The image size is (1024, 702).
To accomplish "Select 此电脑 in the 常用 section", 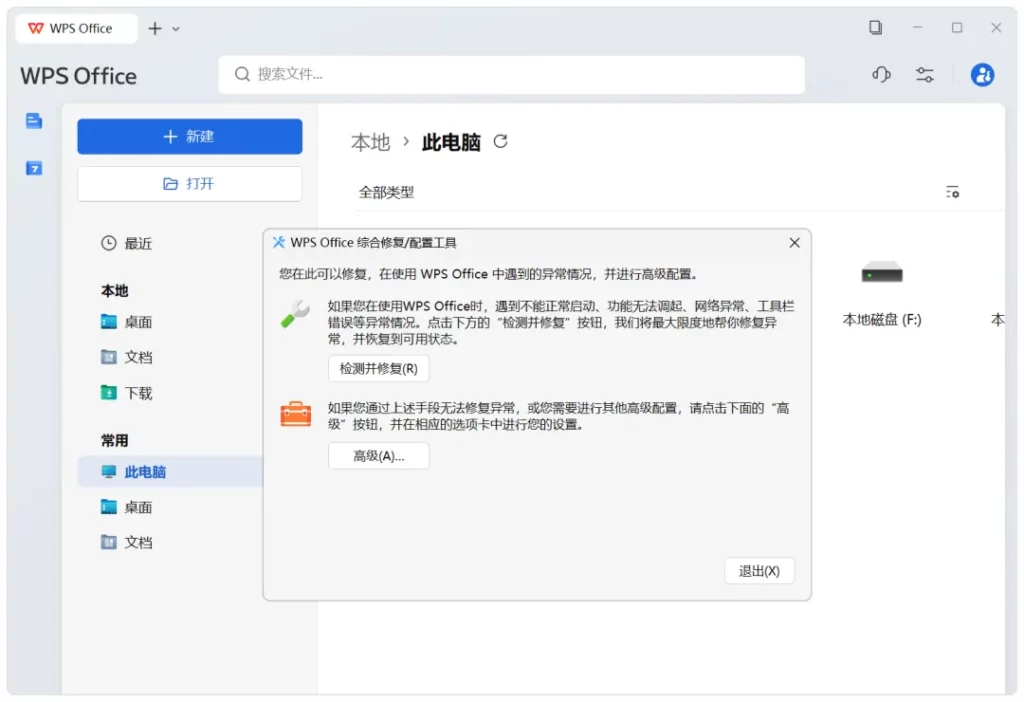I will [170, 471].
